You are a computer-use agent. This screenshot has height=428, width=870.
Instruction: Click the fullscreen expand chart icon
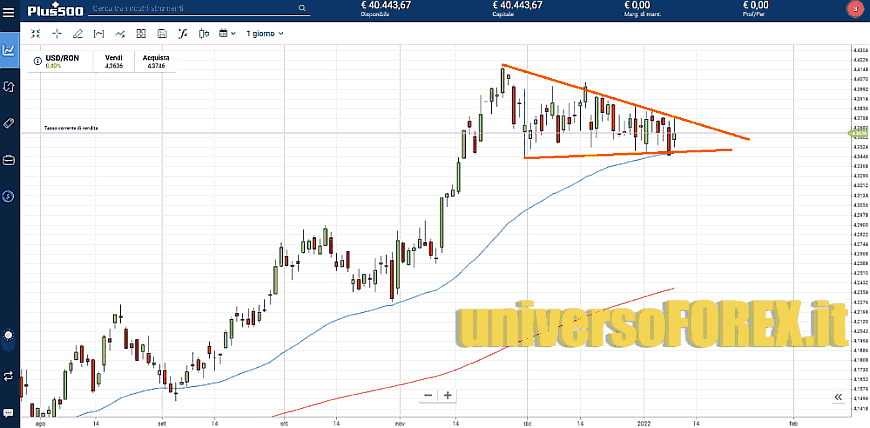(x=36, y=33)
